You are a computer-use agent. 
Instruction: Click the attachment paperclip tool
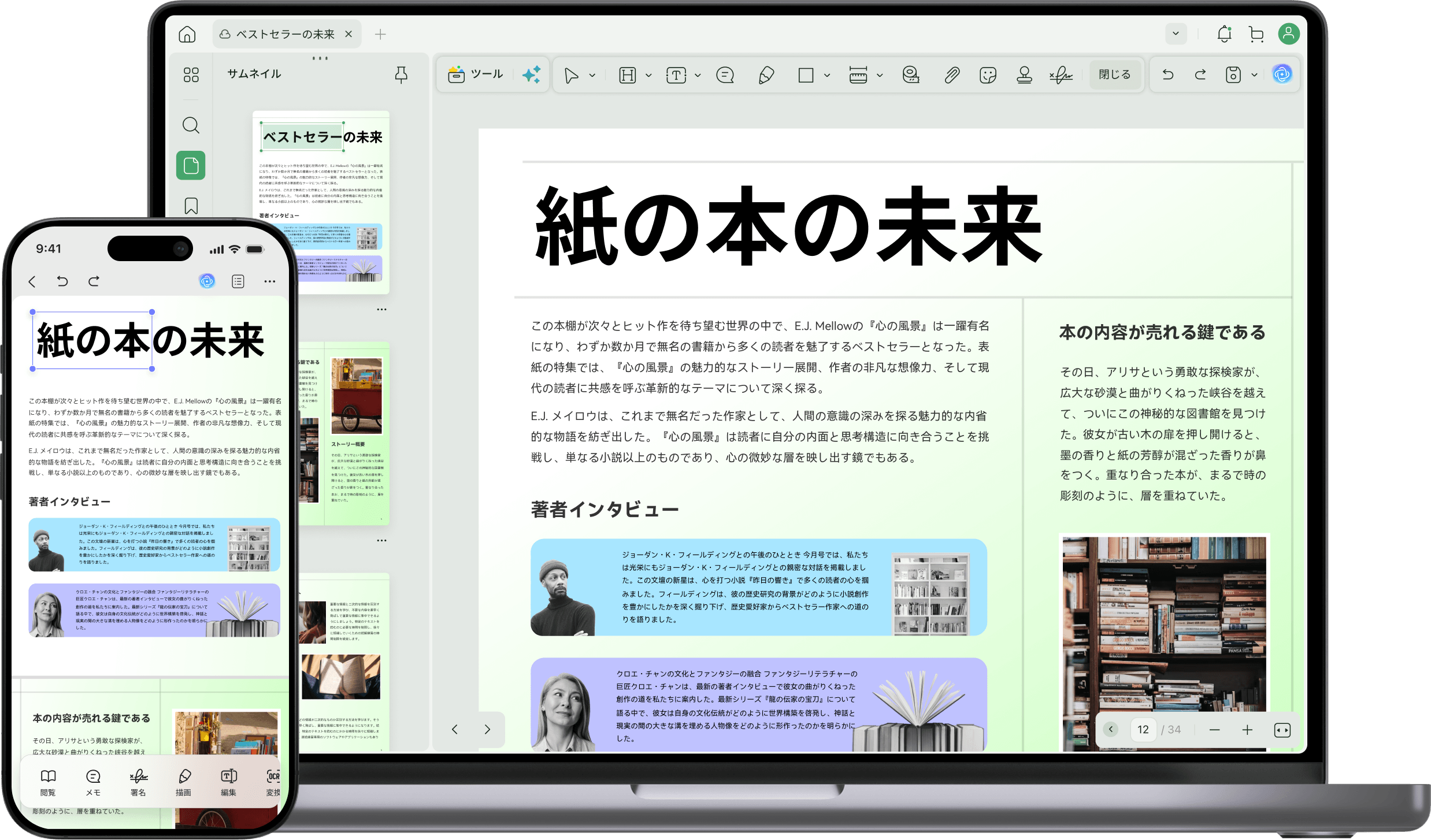tap(952, 75)
